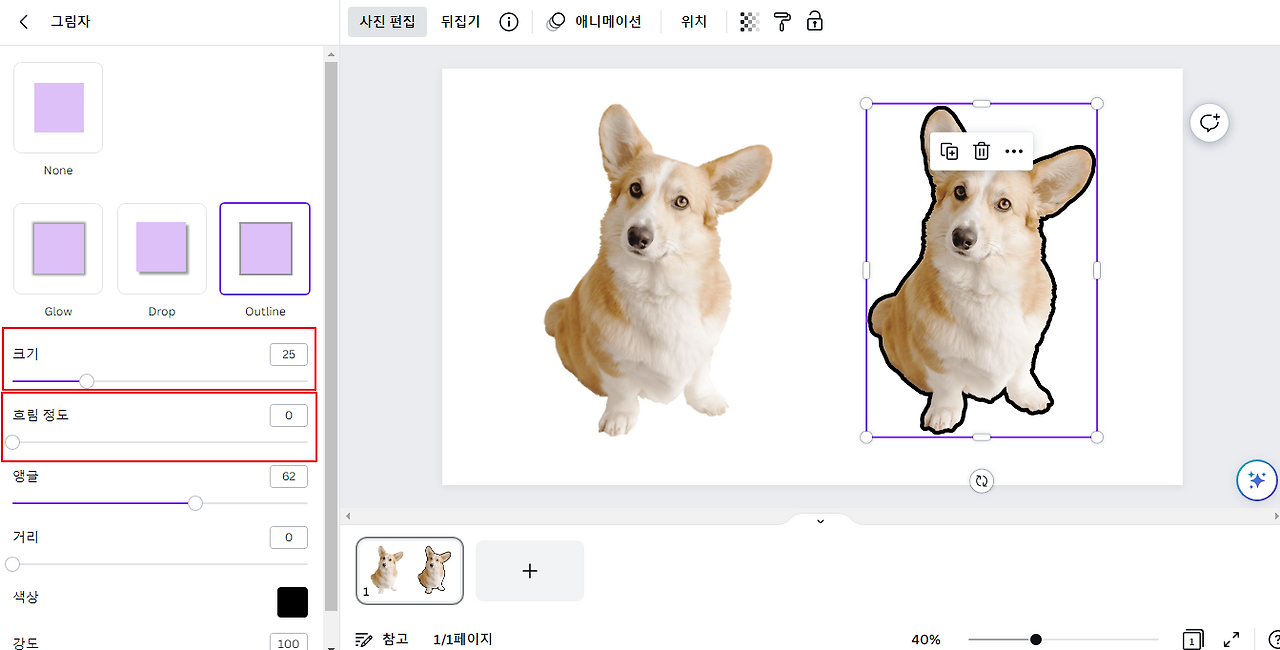Image resolution: width=1280 pixels, height=650 pixels.
Task: Enter fullscreen with the expand arrows icon
Action: click(x=1232, y=639)
